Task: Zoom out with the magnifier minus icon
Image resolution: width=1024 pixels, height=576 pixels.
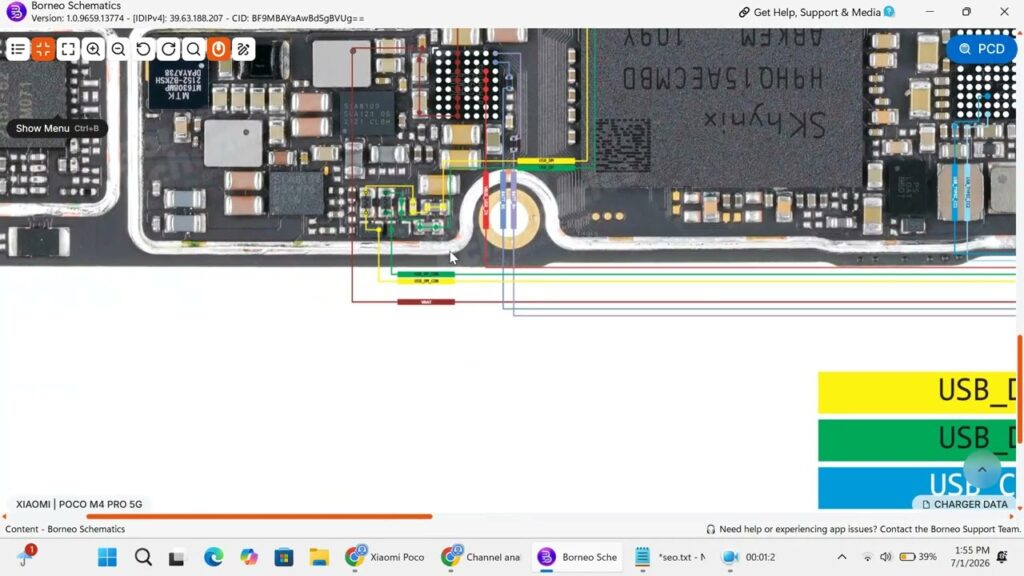Action: 118,49
